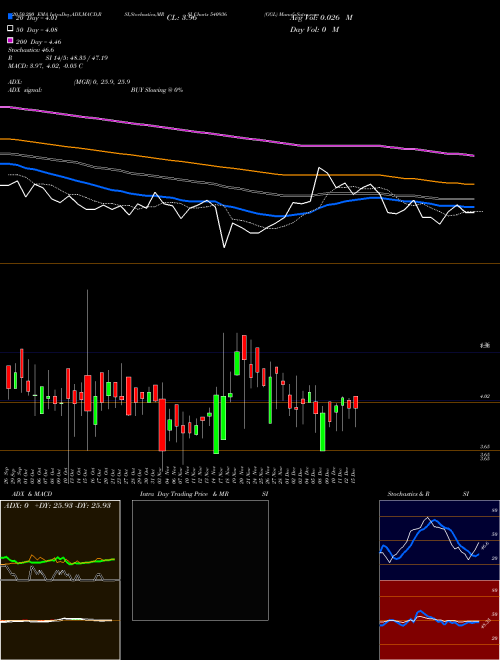The width and height of the screenshot is (500, 660).
Task: Select the '20 Day - 4.01' legend label
Action: pyautogui.click(x=36, y=18)
